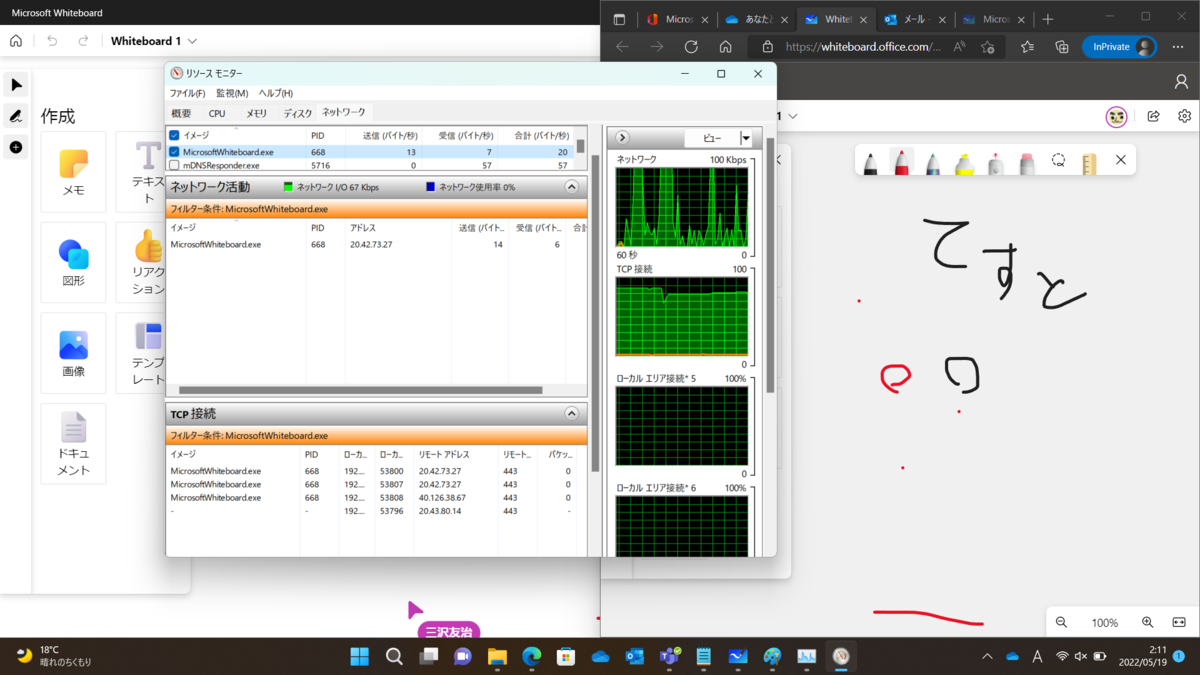
Task: Click the vertical scrollbar of graph pane
Action: 770,265
